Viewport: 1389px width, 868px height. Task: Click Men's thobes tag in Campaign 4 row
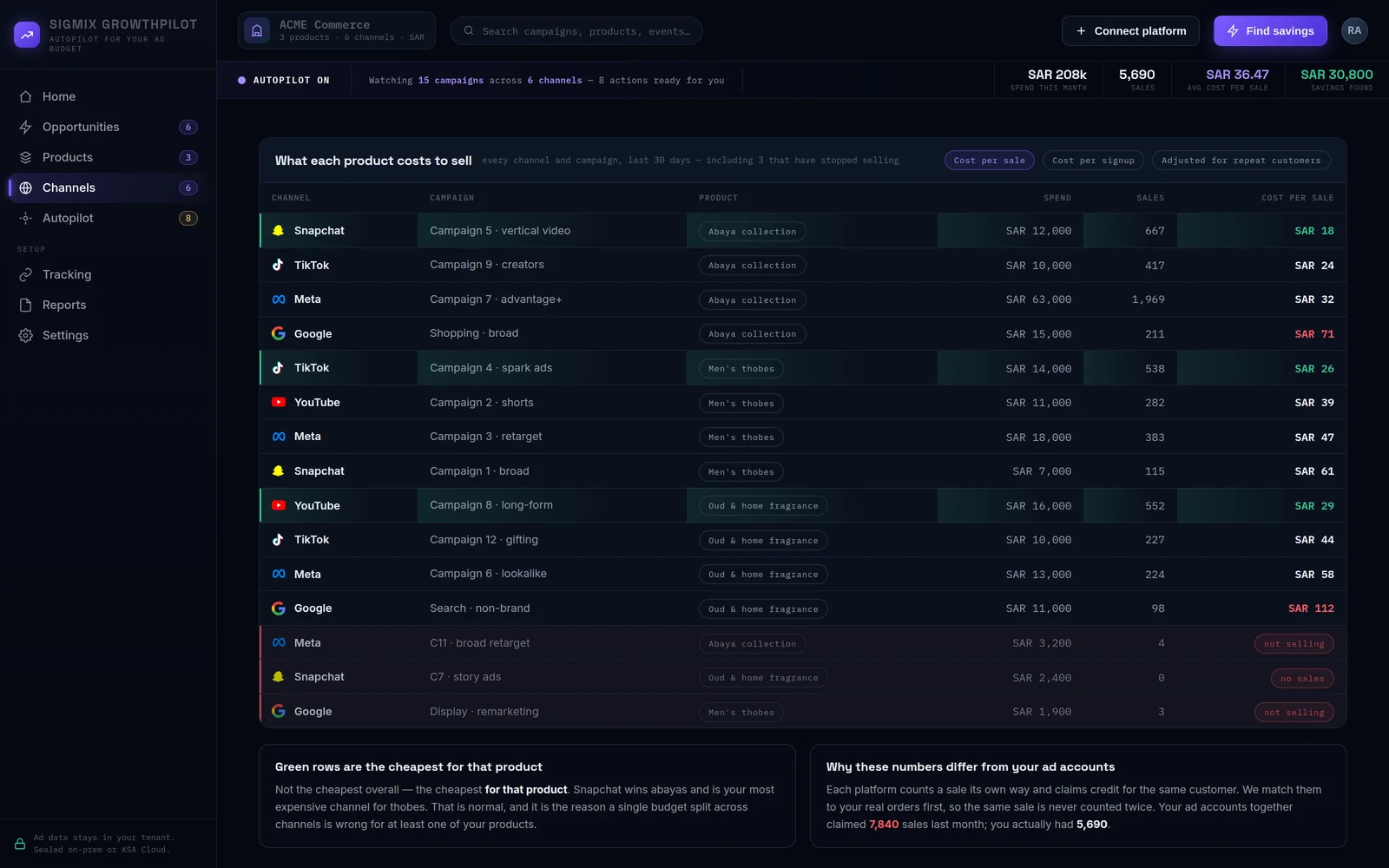click(x=741, y=368)
